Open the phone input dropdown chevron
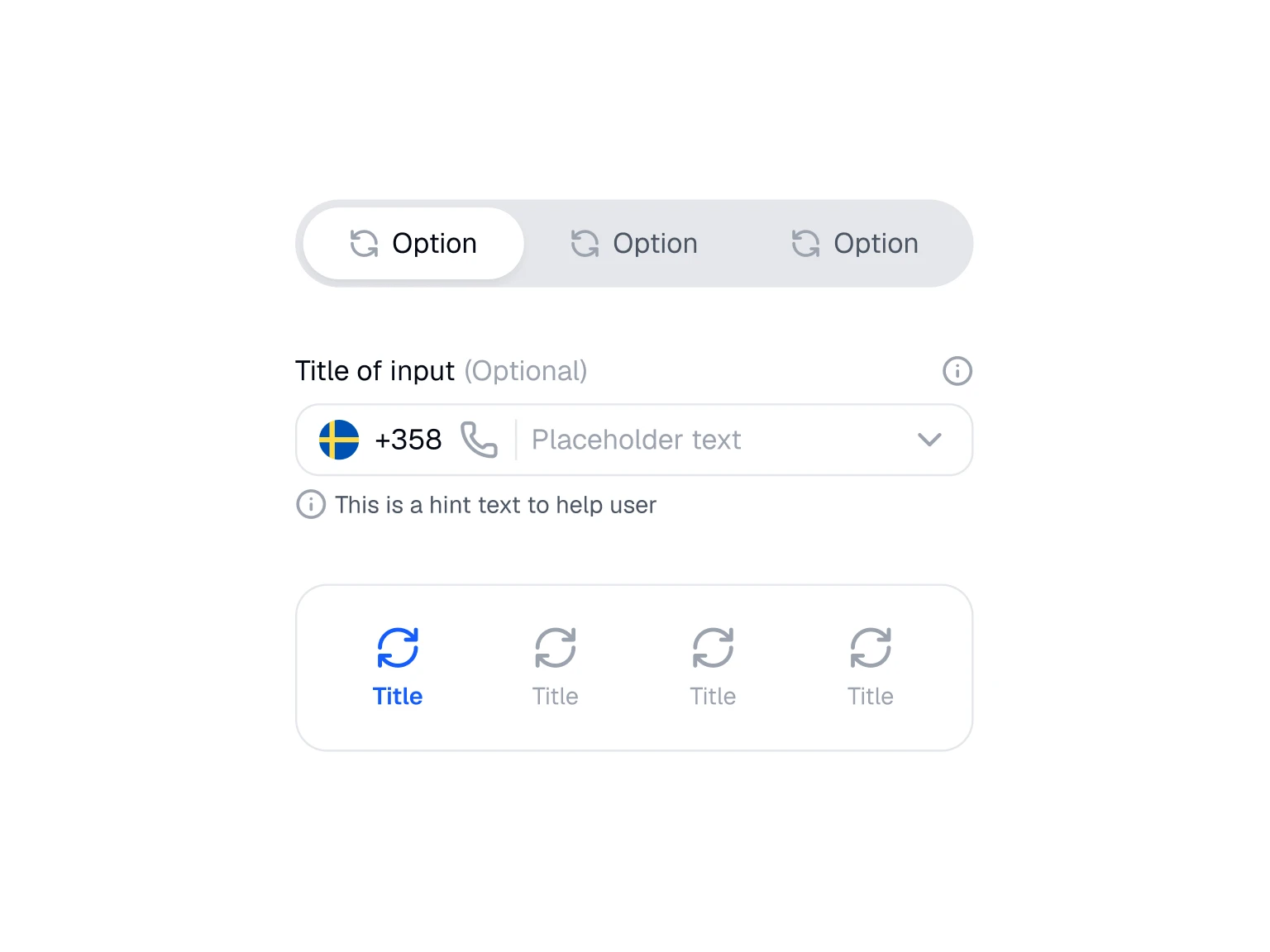Image resolution: width=1270 pixels, height=952 pixels. point(929,440)
